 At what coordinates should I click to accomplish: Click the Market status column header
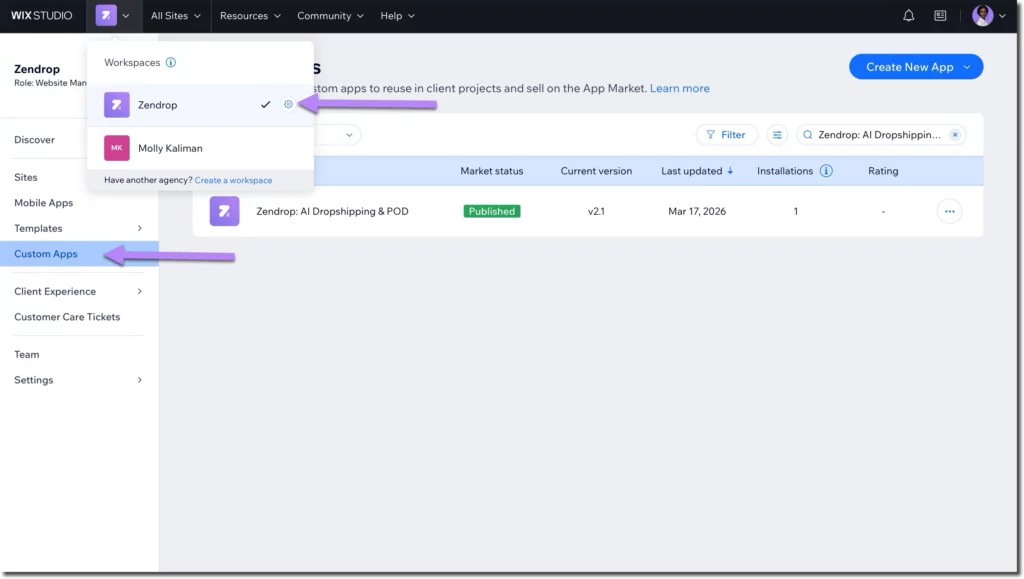[x=491, y=171]
